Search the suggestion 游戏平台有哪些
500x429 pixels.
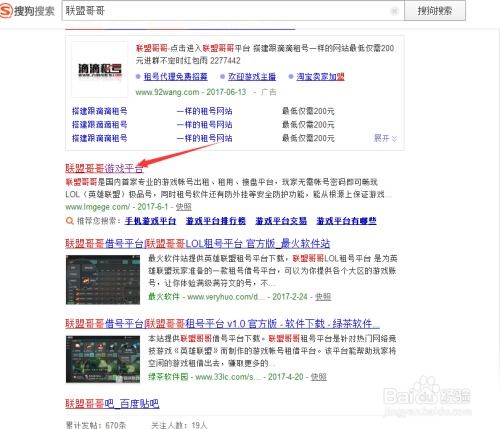point(346,221)
